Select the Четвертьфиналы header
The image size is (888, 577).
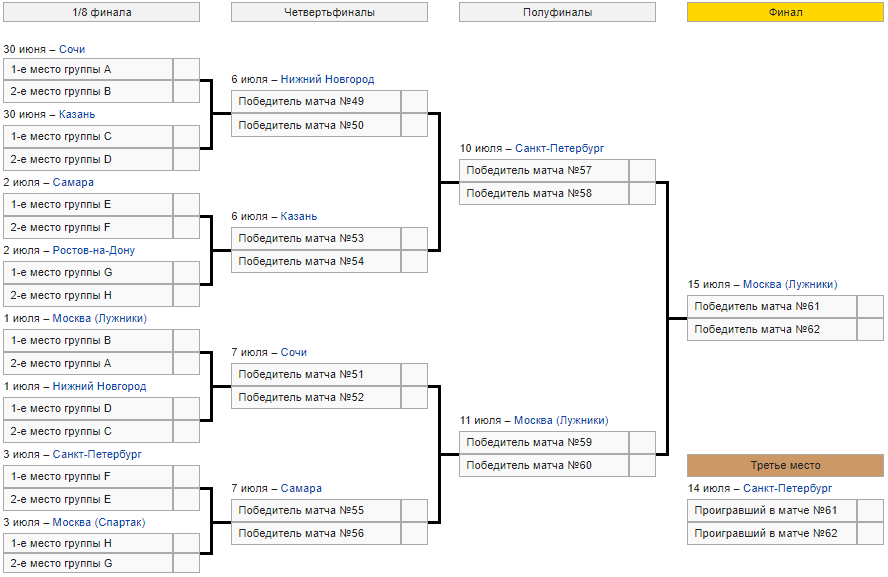coord(329,12)
